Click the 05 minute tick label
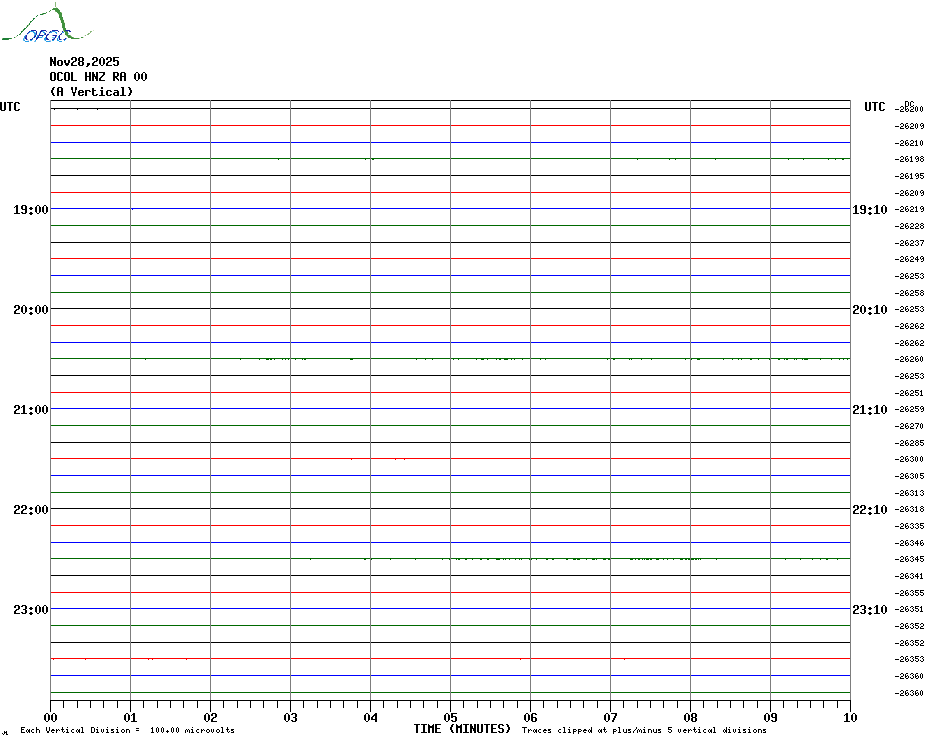930x744 pixels. pyautogui.click(x=451, y=717)
